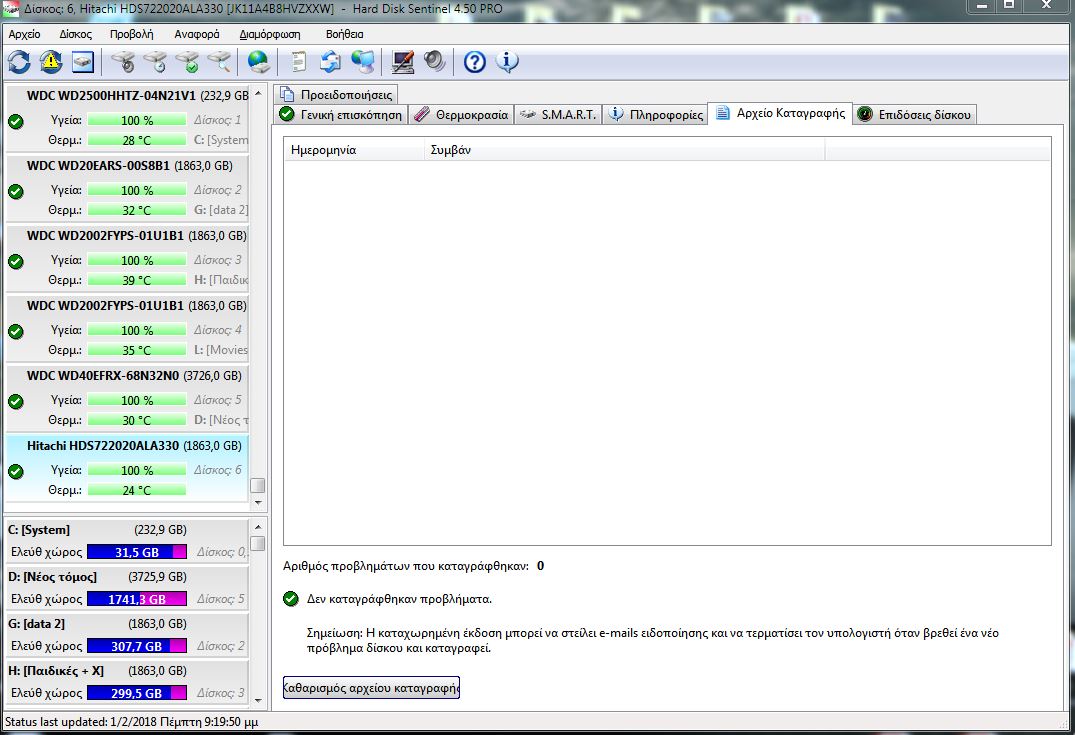Select disk WDC WD2002FYPS-01U1B1 labeled Δίσκος: 3
1075x735 pixels.
pyautogui.click(x=127, y=257)
